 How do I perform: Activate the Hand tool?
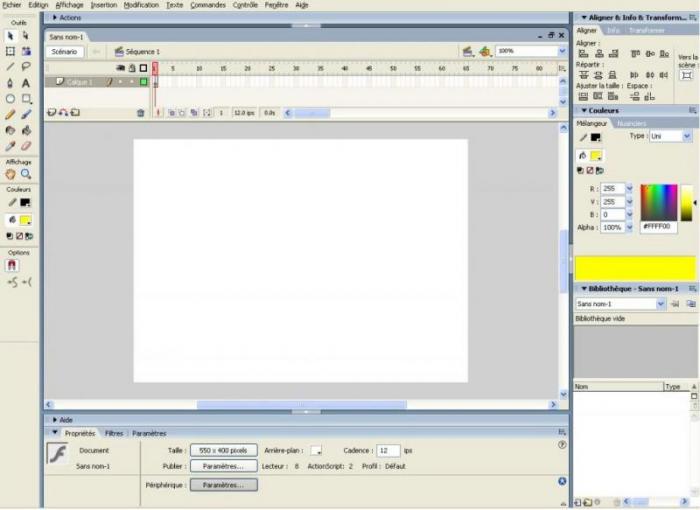(10, 174)
